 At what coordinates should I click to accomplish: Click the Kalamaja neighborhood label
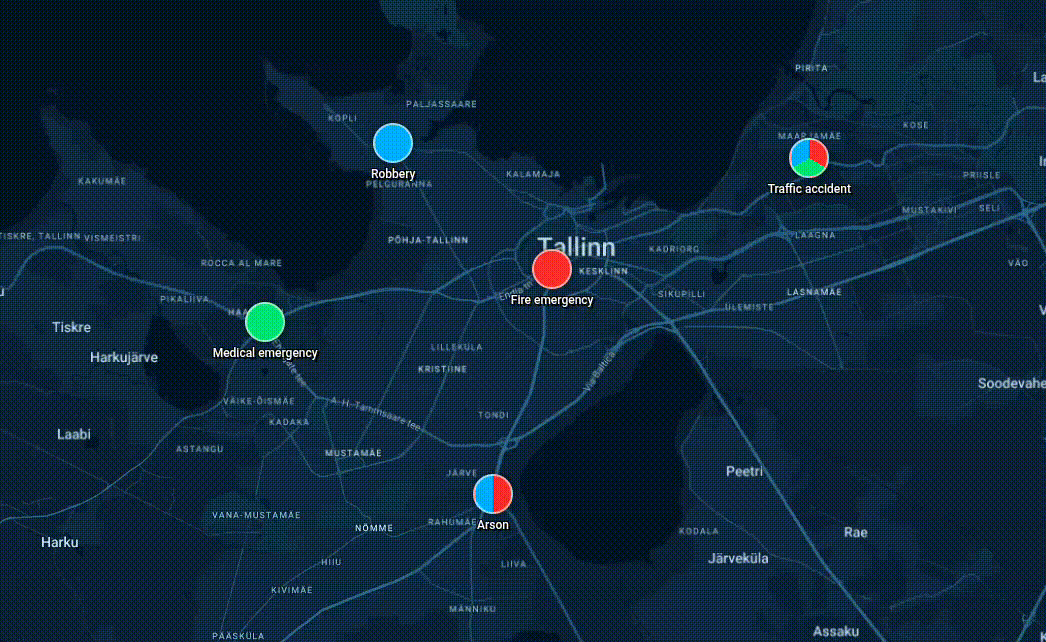[x=533, y=174]
